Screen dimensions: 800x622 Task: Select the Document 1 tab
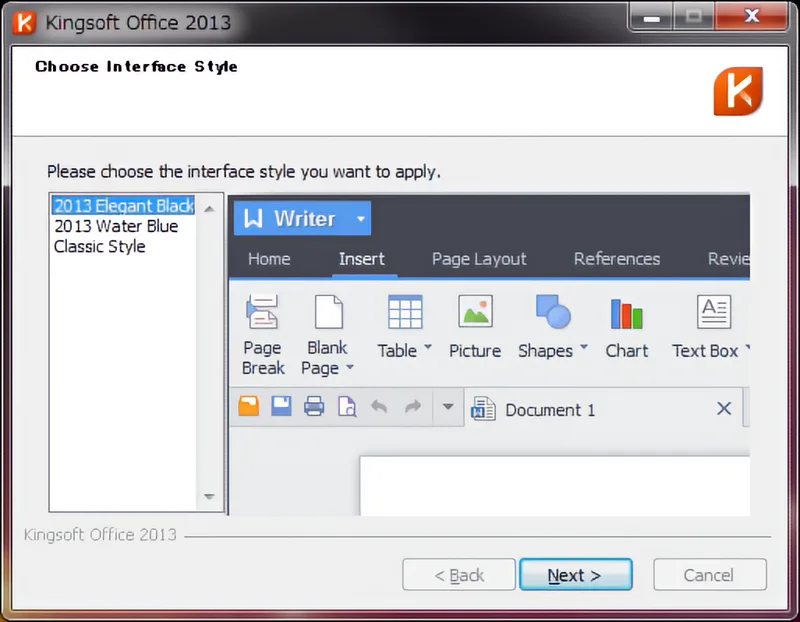pyautogui.click(x=604, y=409)
